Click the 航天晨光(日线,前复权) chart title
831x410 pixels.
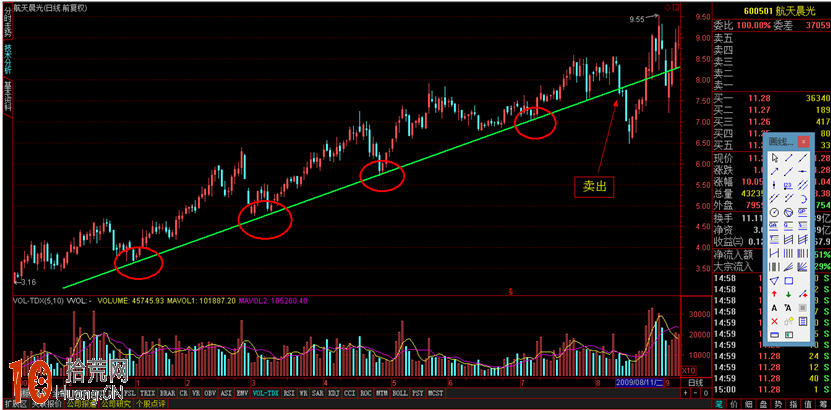coord(51,7)
